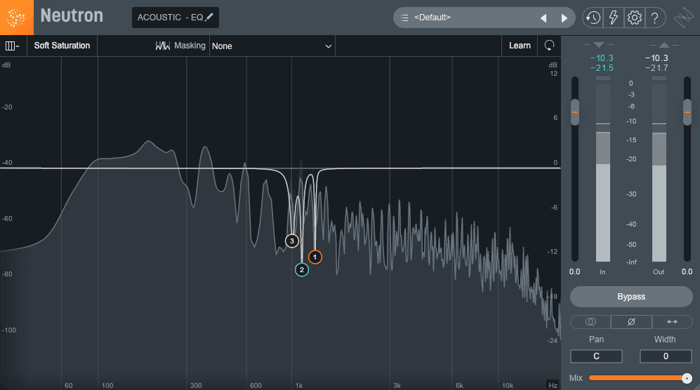Viewport: 700px width, 390px height.
Task: Click the Masking meter icon
Action: click(x=162, y=46)
